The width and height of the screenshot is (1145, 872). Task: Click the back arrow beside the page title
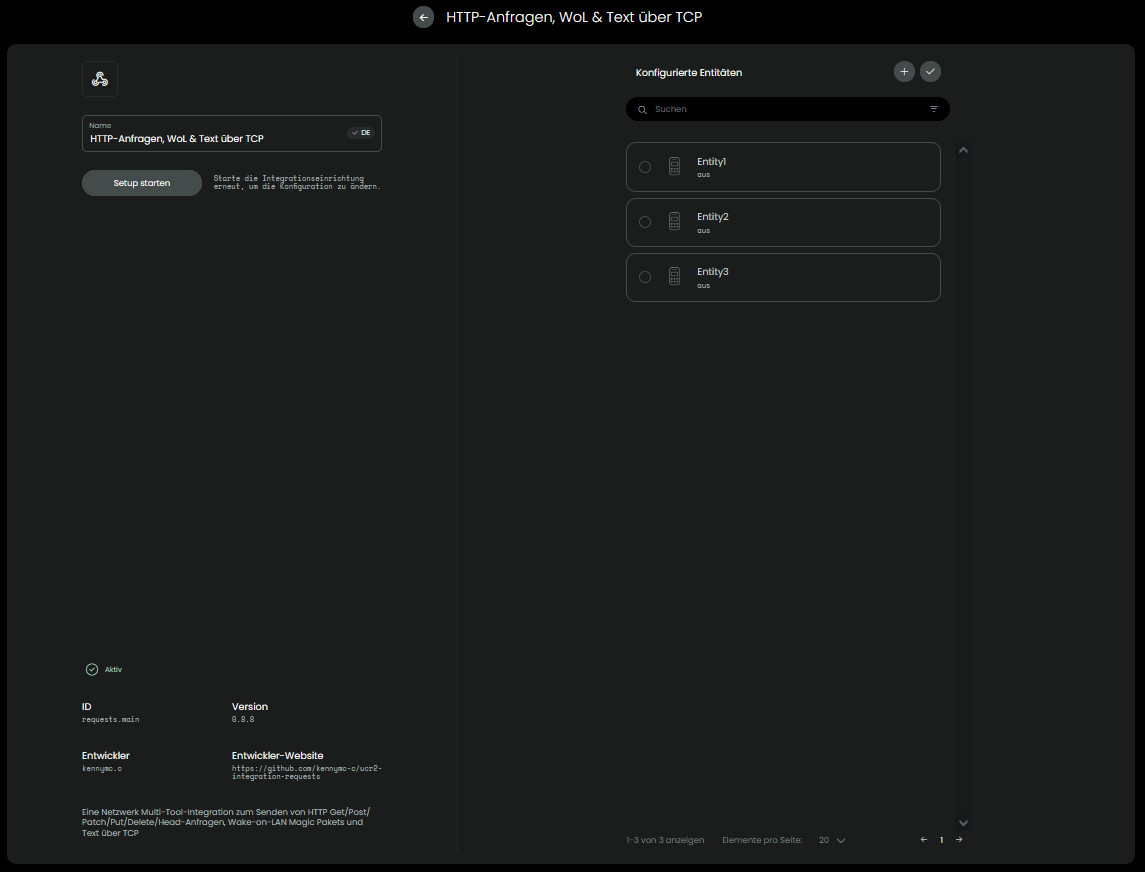423,17
